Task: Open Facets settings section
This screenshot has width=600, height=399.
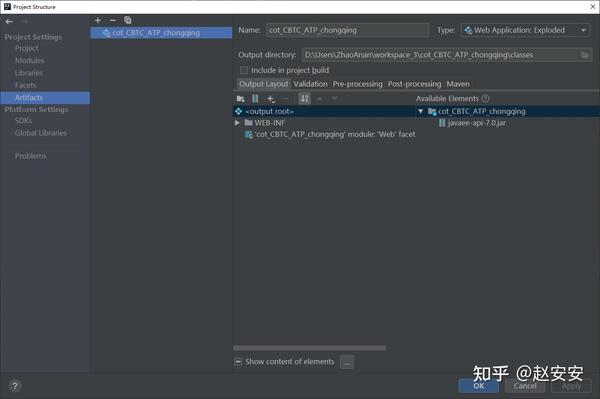Action: pos(25,85)
